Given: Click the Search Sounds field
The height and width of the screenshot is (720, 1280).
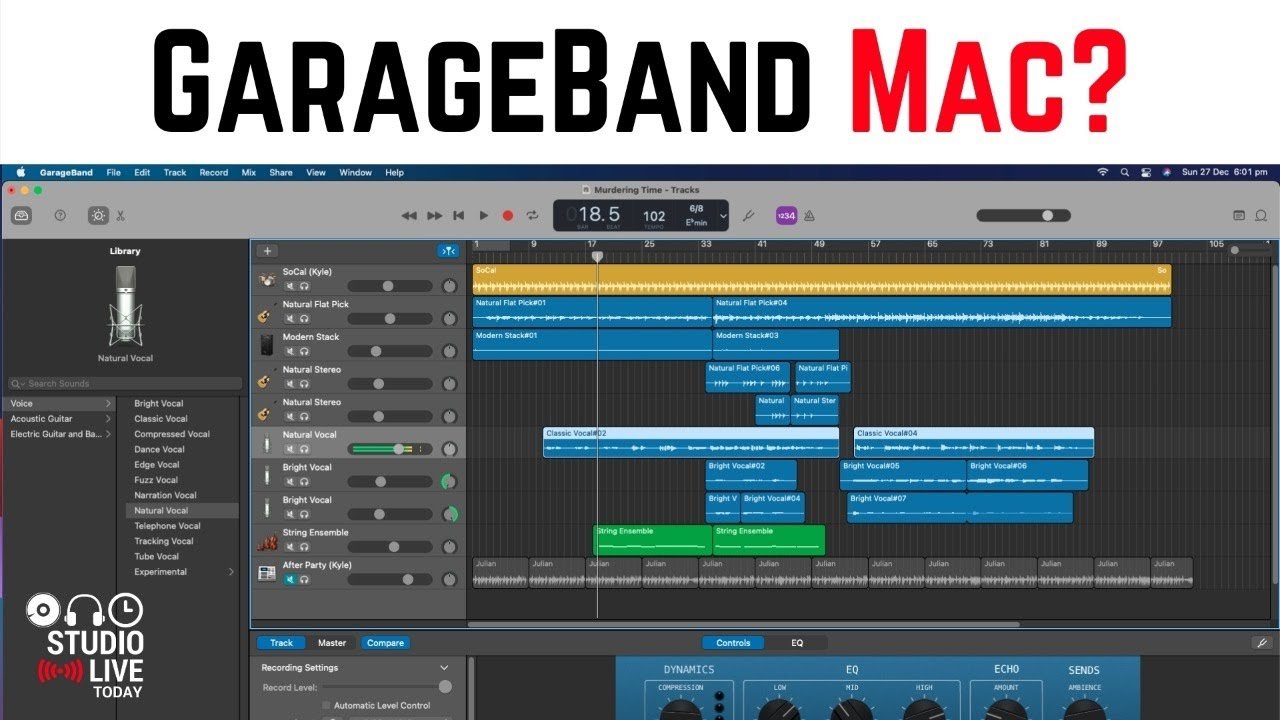Looking at the screenshot, I should [x=125, y=383].
